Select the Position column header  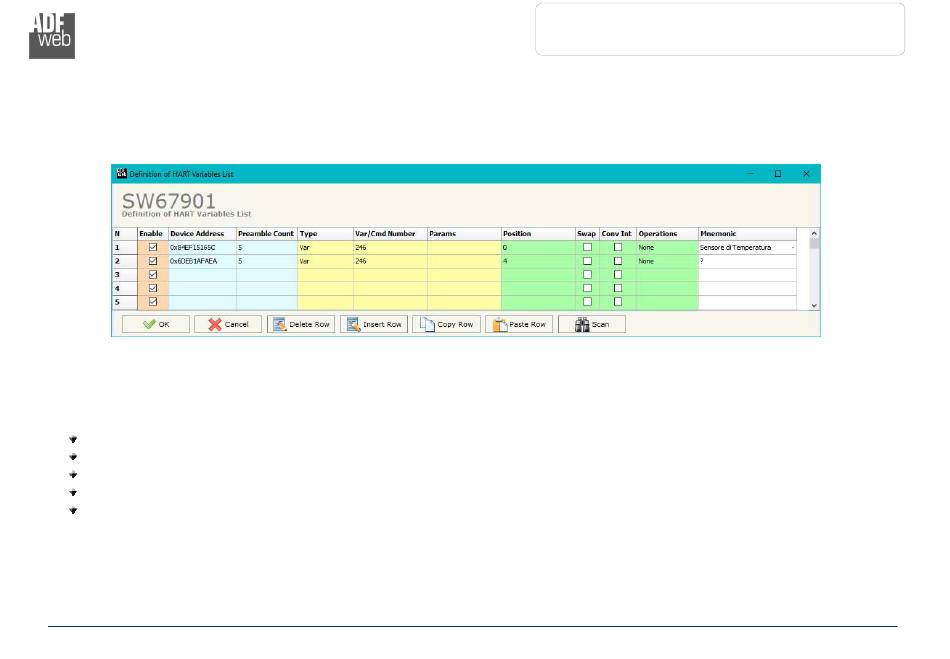pos(538,234)
